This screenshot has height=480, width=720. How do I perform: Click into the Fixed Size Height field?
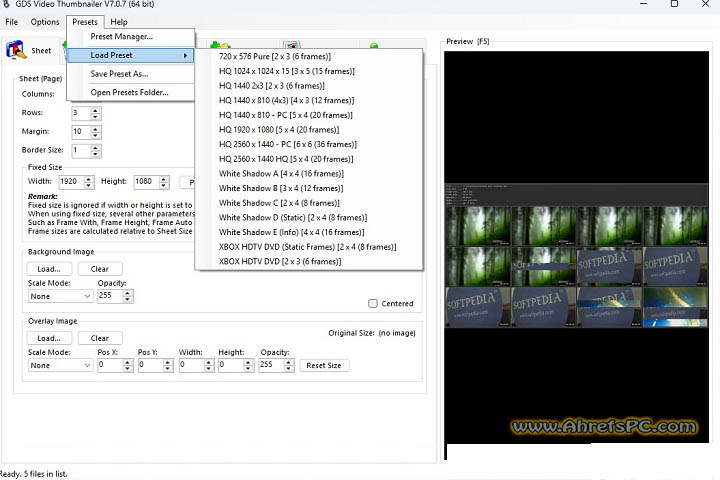point(146,182)
